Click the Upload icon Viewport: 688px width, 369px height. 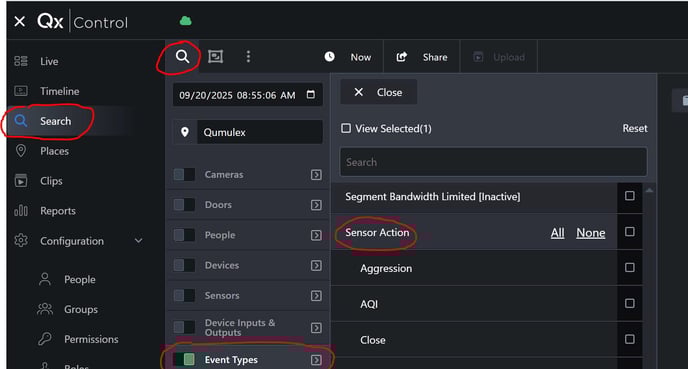coord(478,57)
